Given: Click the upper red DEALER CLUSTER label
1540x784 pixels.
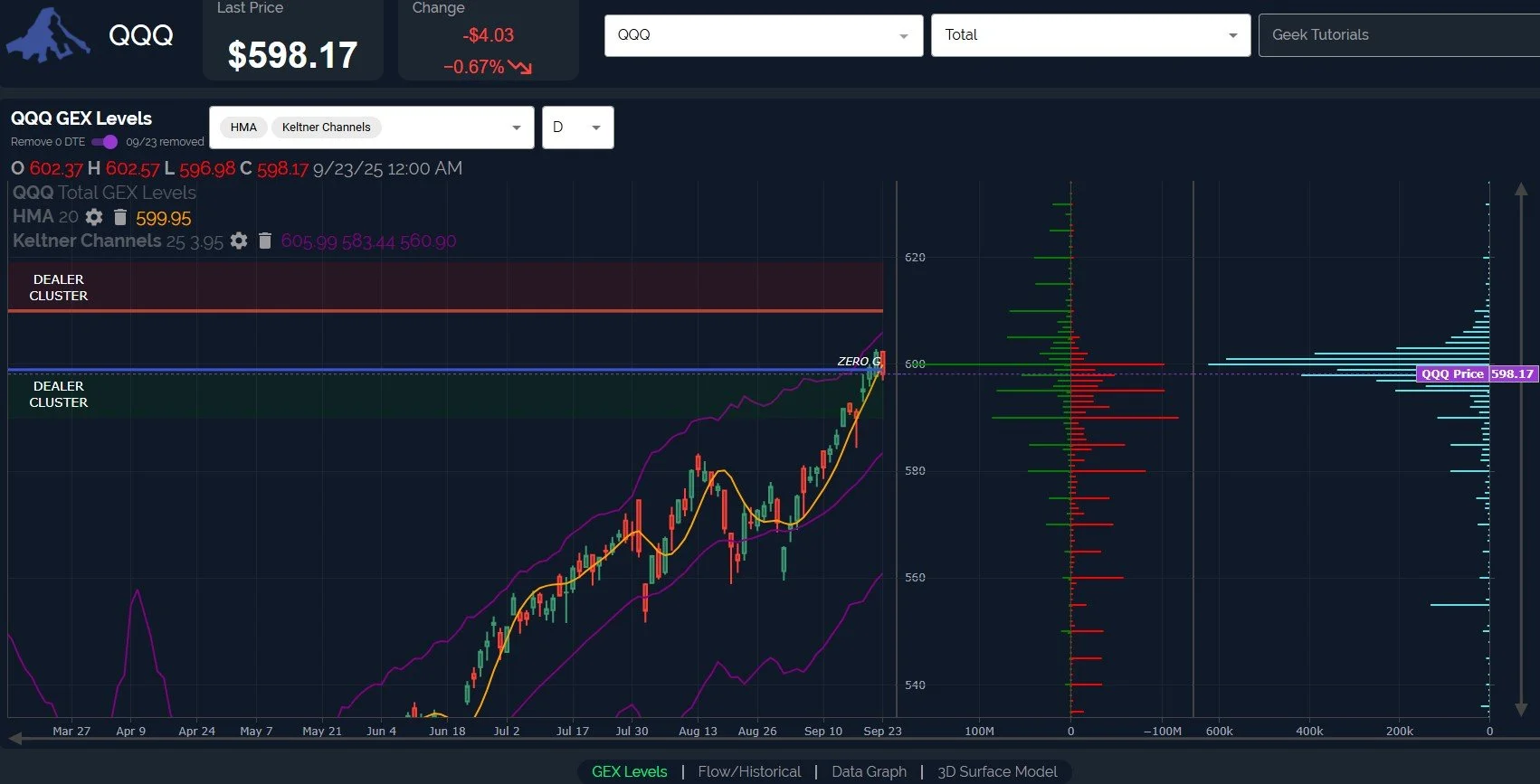Looking at the screenshot, I should click(59, 288).
